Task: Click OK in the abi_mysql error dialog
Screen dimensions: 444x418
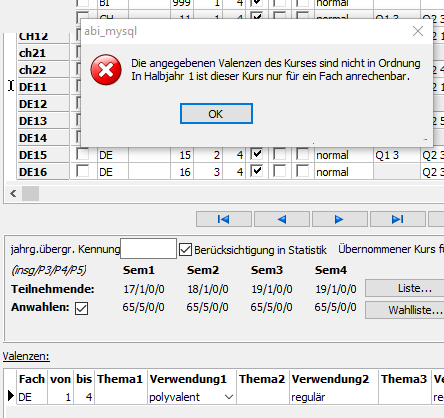Action: click(216, 114)
